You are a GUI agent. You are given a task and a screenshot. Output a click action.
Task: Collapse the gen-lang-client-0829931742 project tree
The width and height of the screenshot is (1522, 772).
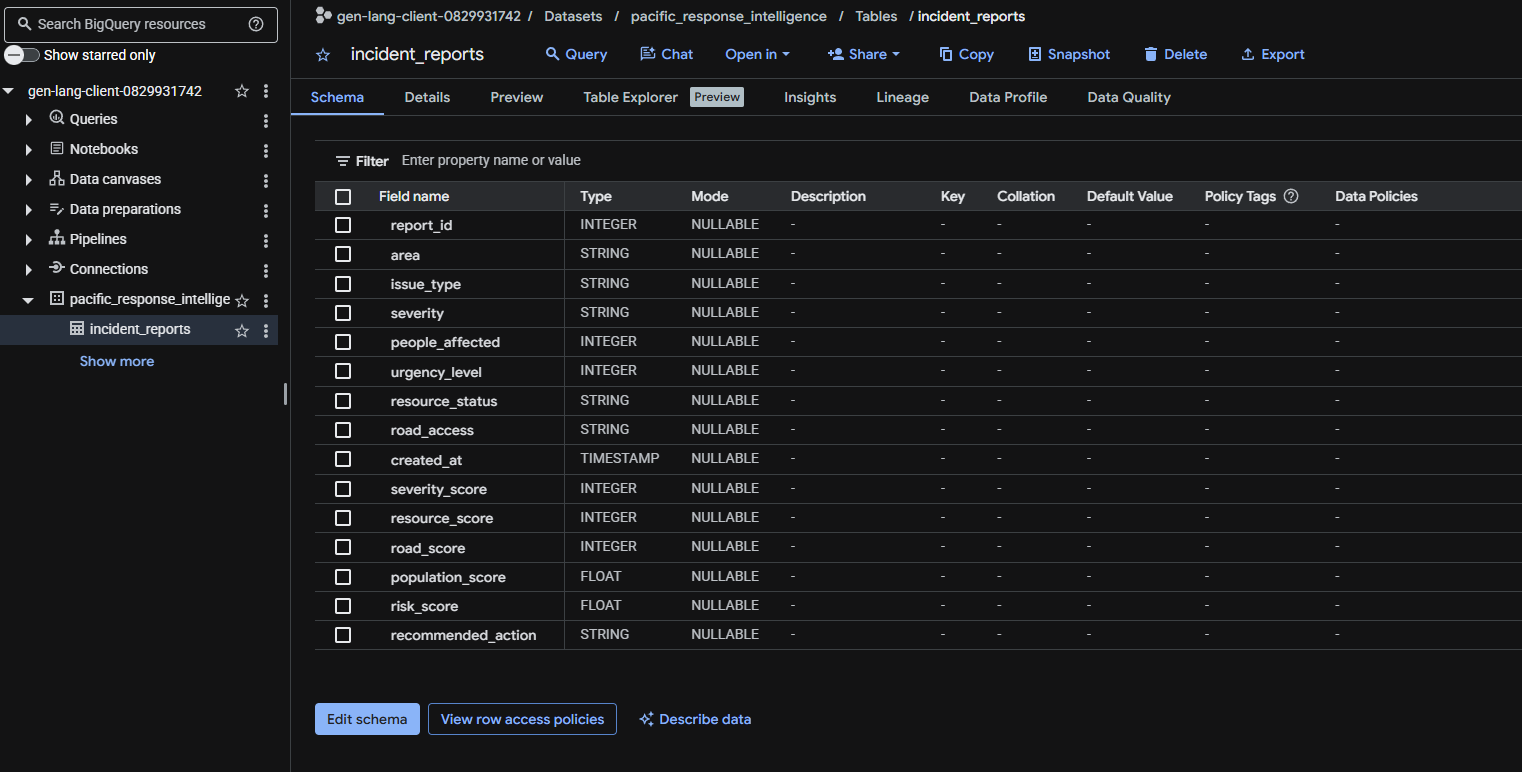9,91
